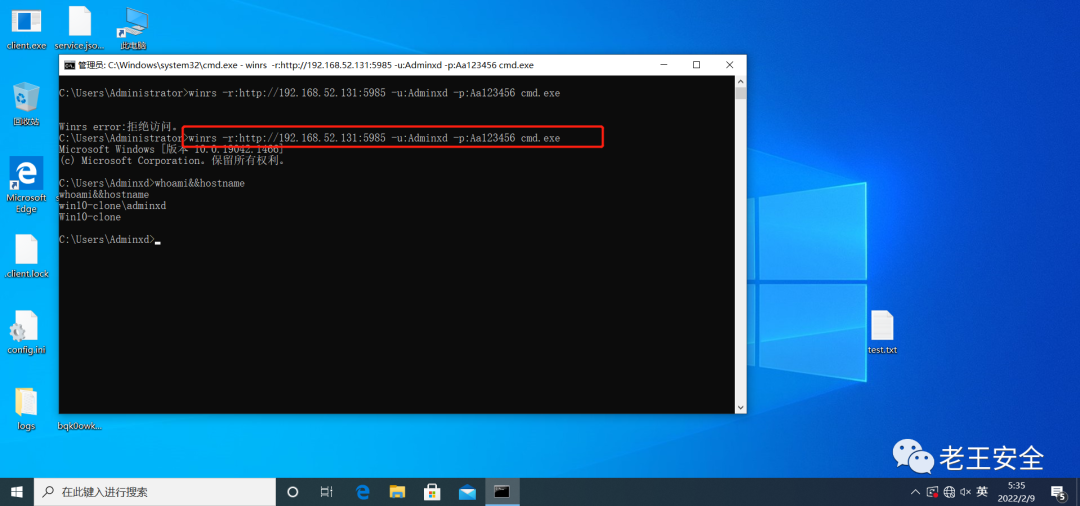Select the config.ini file icon
The height and width of the screenshot is (506, 1080).
26,332
